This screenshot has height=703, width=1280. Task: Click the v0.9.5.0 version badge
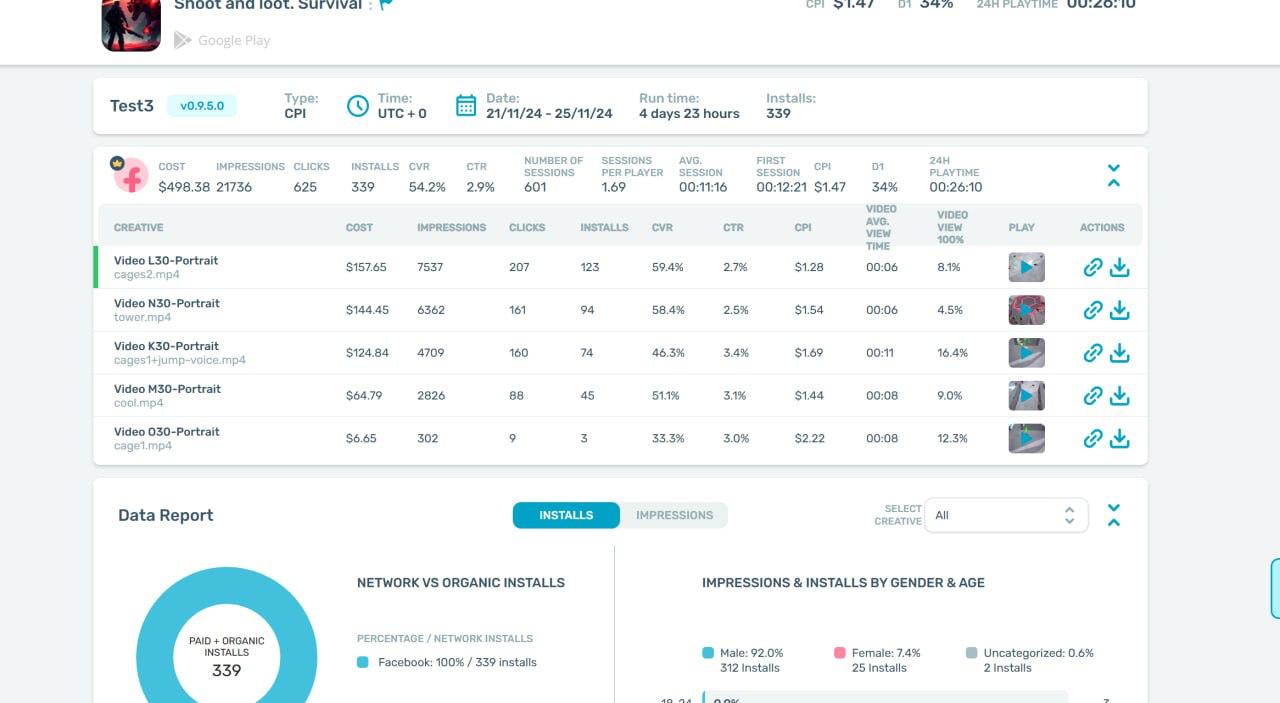(x=201, y=104)
